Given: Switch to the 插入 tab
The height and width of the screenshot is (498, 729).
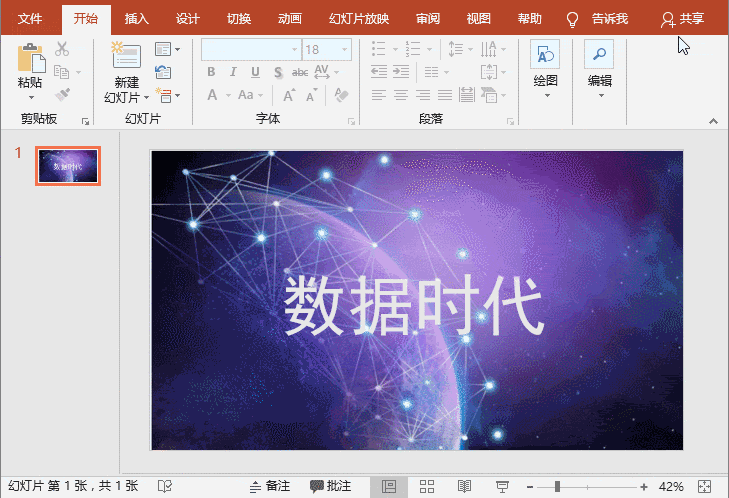Looking at the screenshot, I should coord(137,19).
